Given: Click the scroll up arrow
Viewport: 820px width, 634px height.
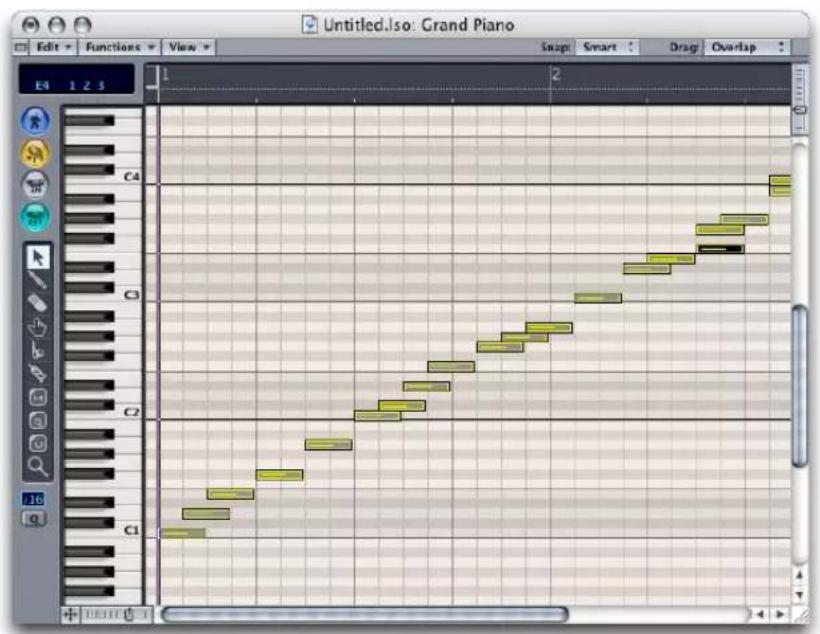Looking at the screenshot, I should point(799,575).
